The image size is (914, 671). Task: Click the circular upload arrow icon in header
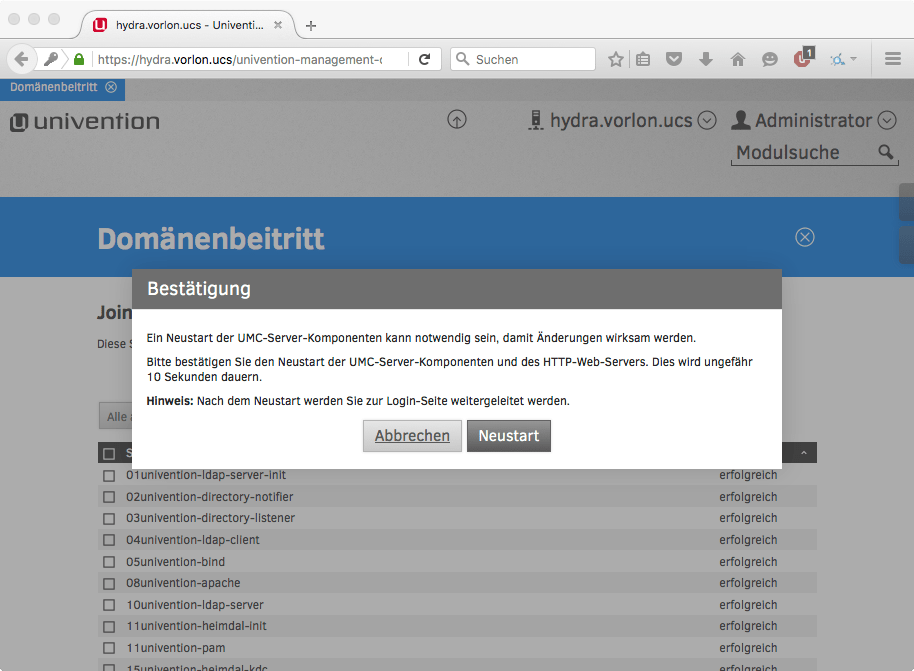[x=457, y=120]
